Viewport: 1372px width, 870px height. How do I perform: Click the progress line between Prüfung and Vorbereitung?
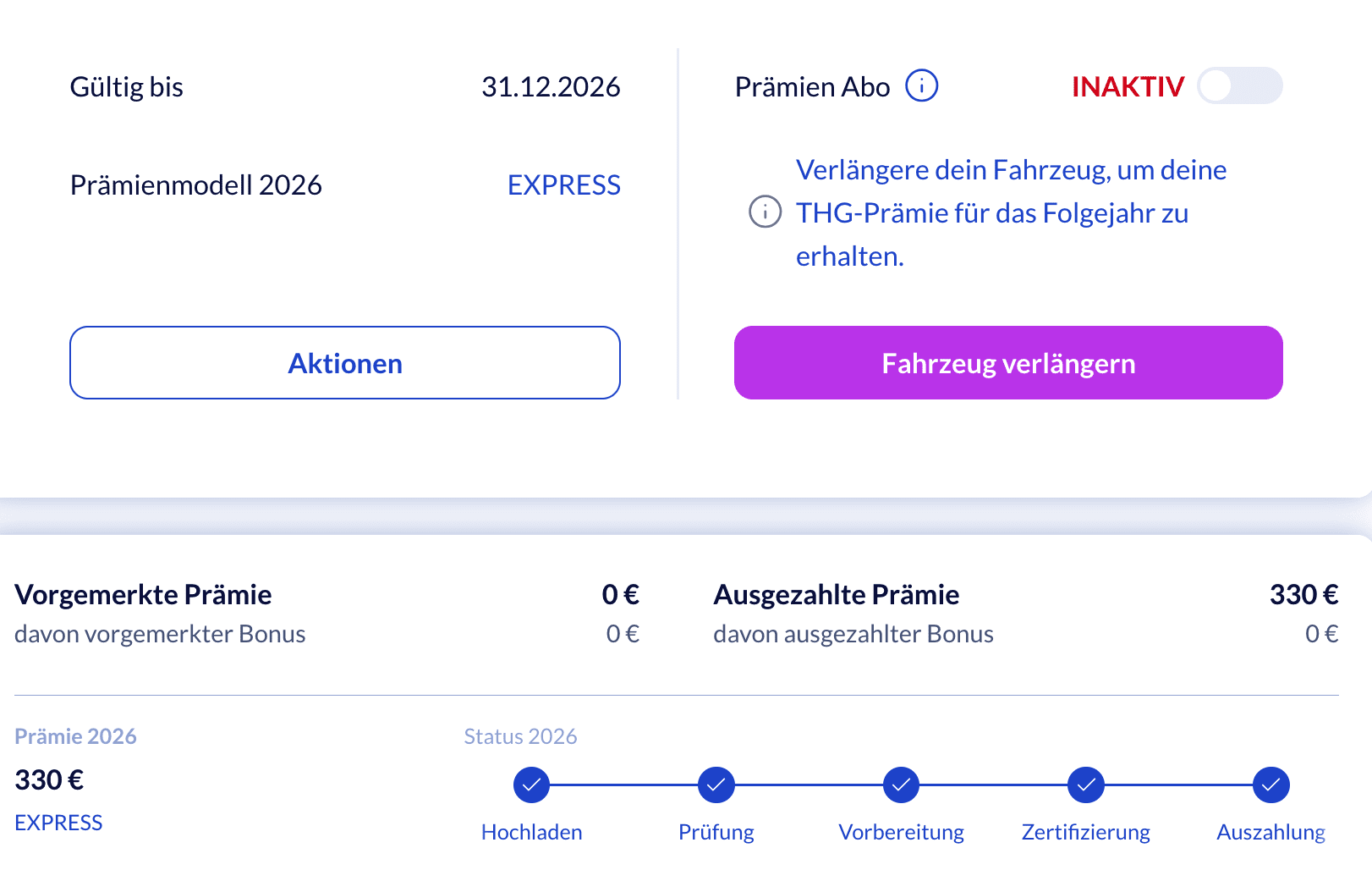[809, 785]
